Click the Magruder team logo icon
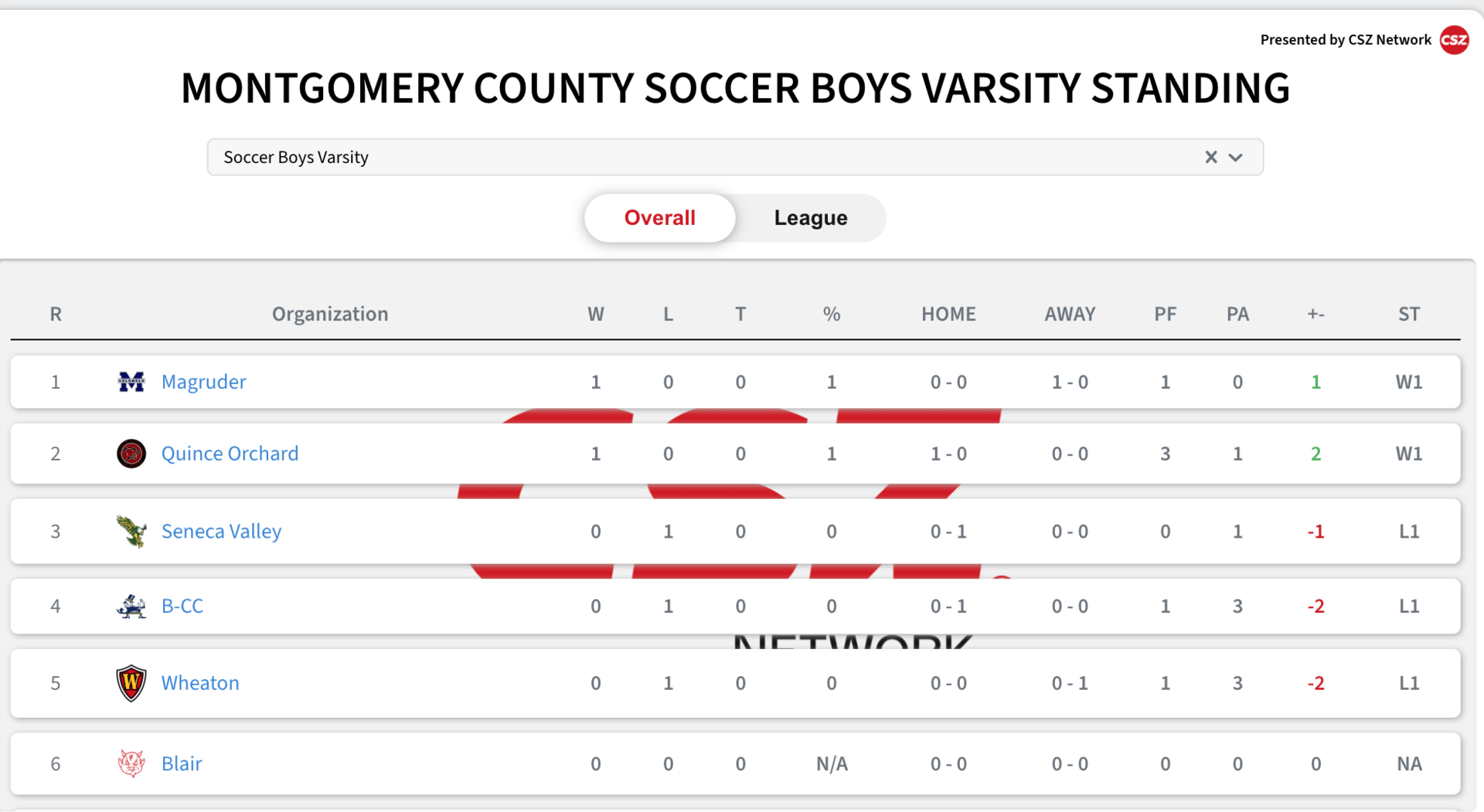Screen dimensions: 1484x812 (x=131, y=382)
